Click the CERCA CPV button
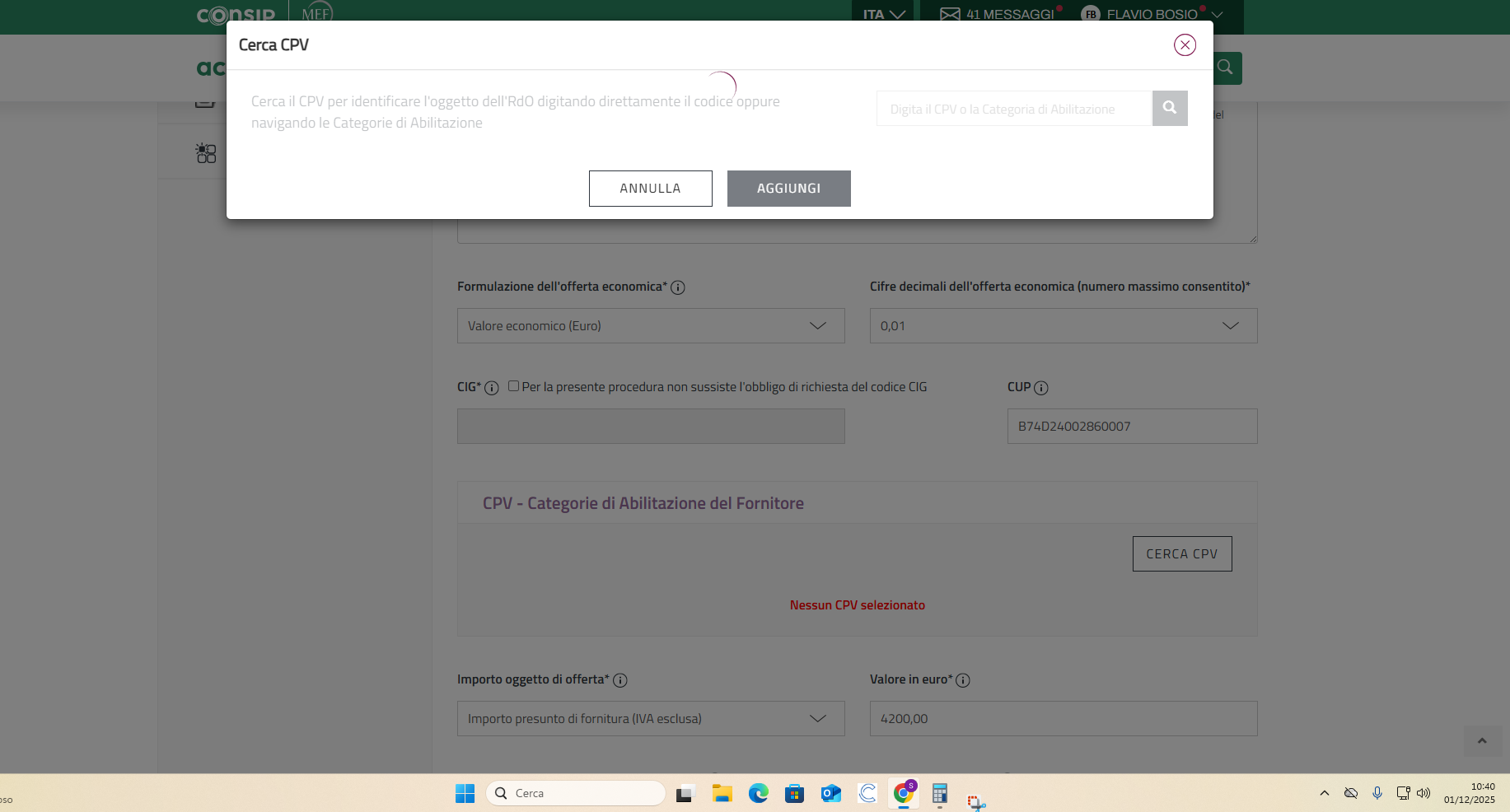1510x812 pixels. (1181, 554)
